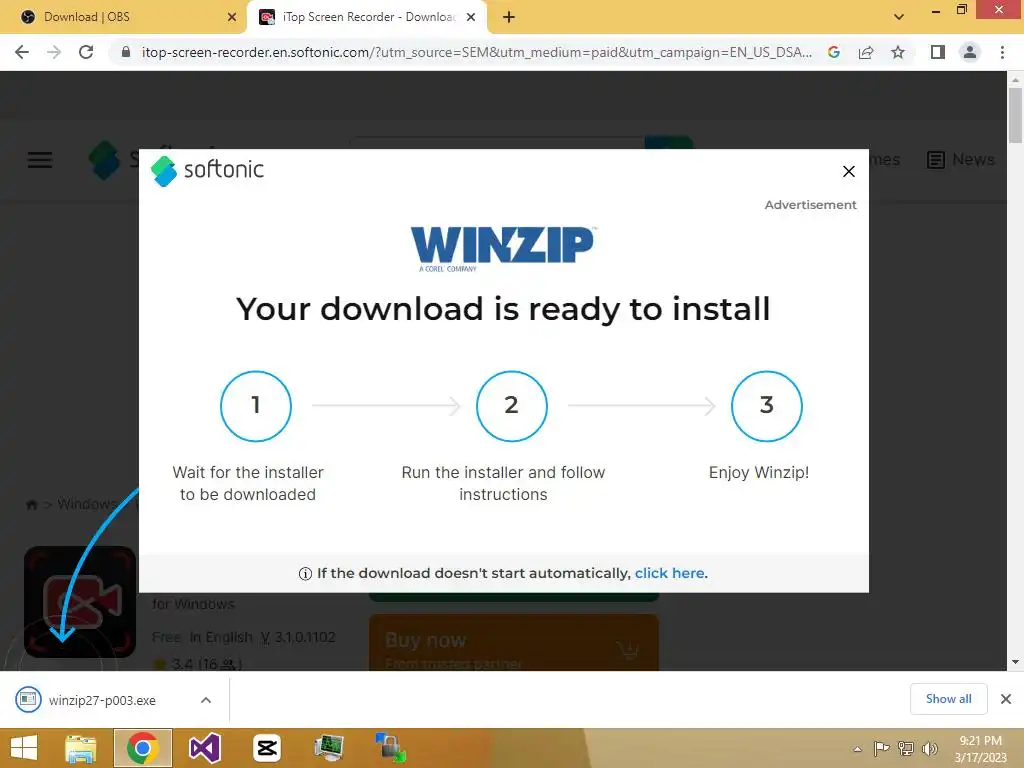Open the Chrome profile avatar
Screen dimensions: 1024x768
click(970, 52)
